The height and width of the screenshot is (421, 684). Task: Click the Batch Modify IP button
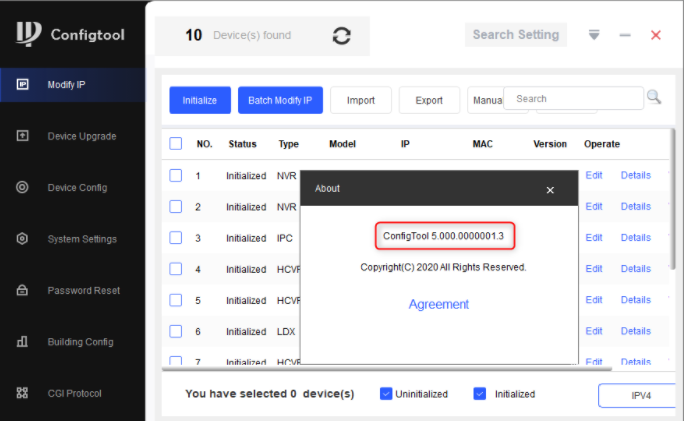[280, 100]
